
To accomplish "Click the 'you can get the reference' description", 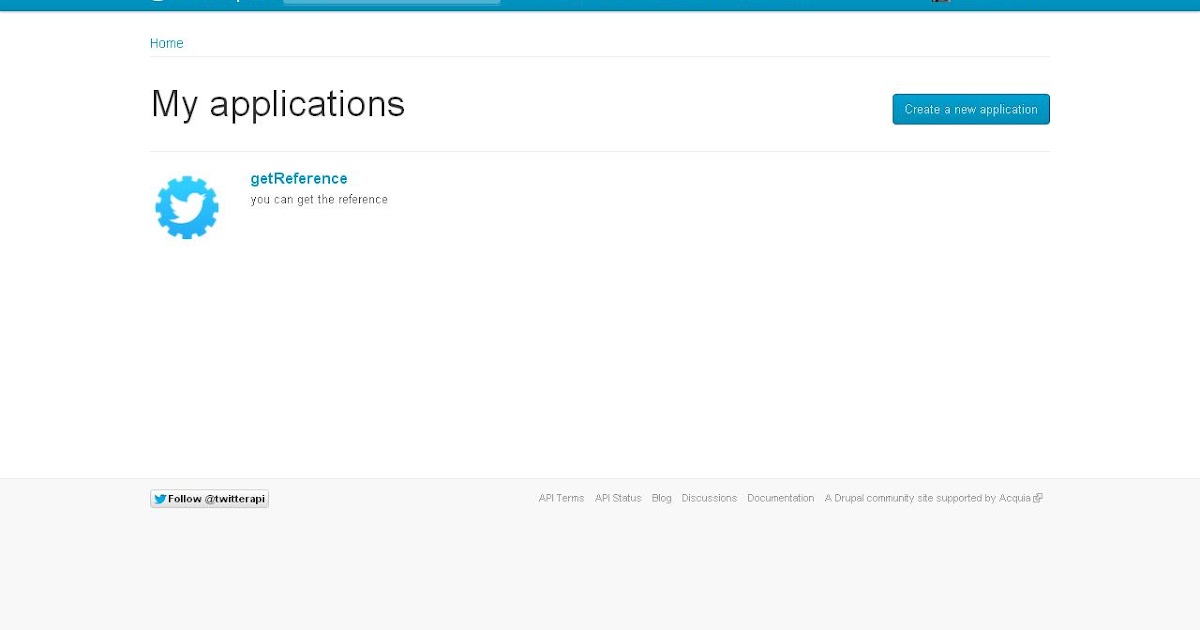I will 318,199.
